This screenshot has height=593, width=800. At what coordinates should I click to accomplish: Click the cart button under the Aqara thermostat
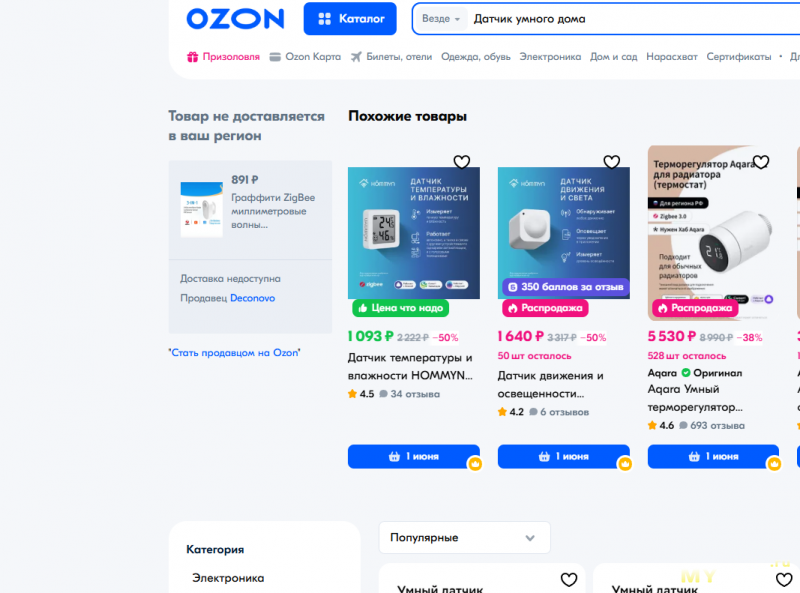713,456
